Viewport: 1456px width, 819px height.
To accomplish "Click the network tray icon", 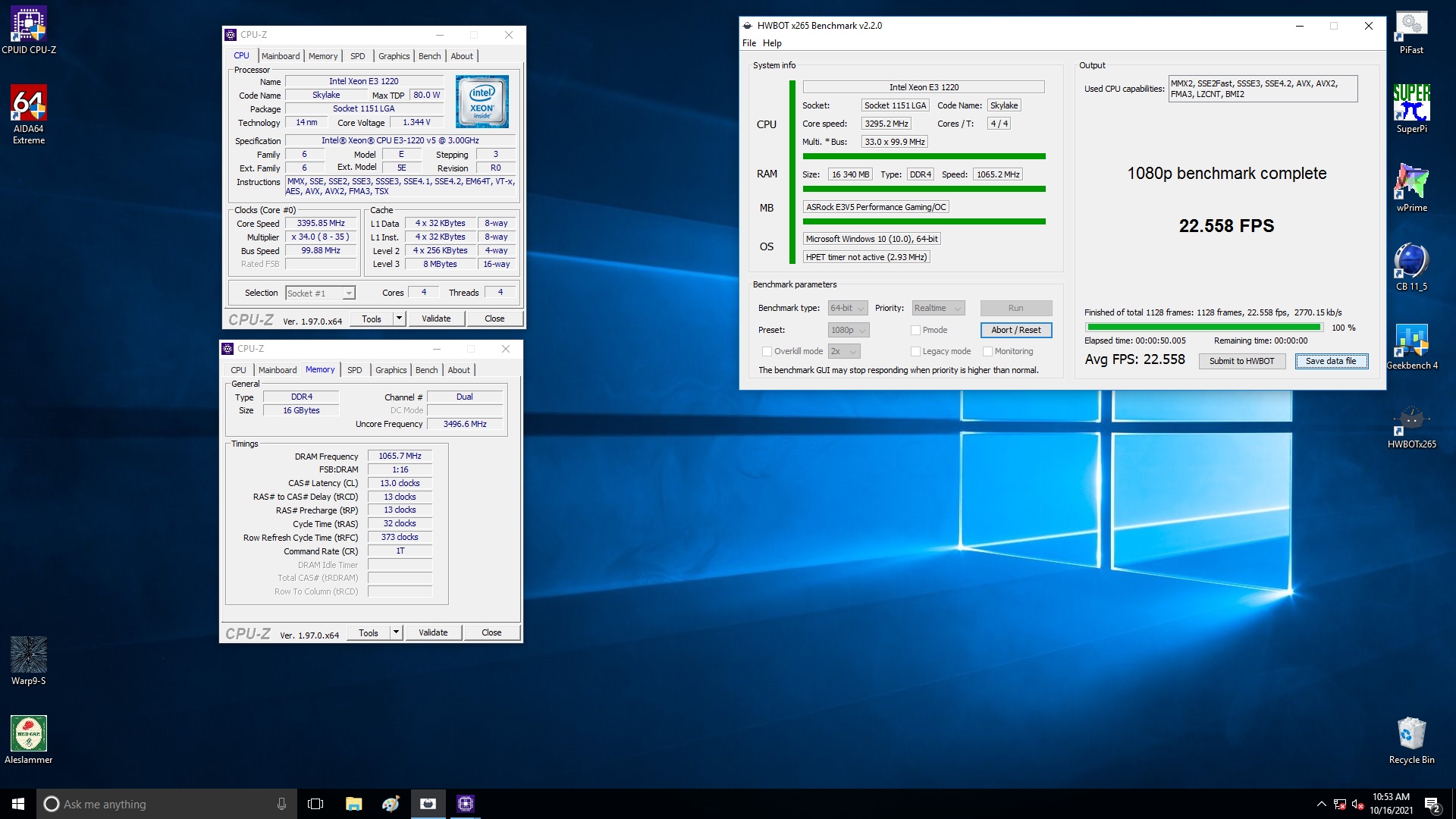I will (x=1340, y=805).
